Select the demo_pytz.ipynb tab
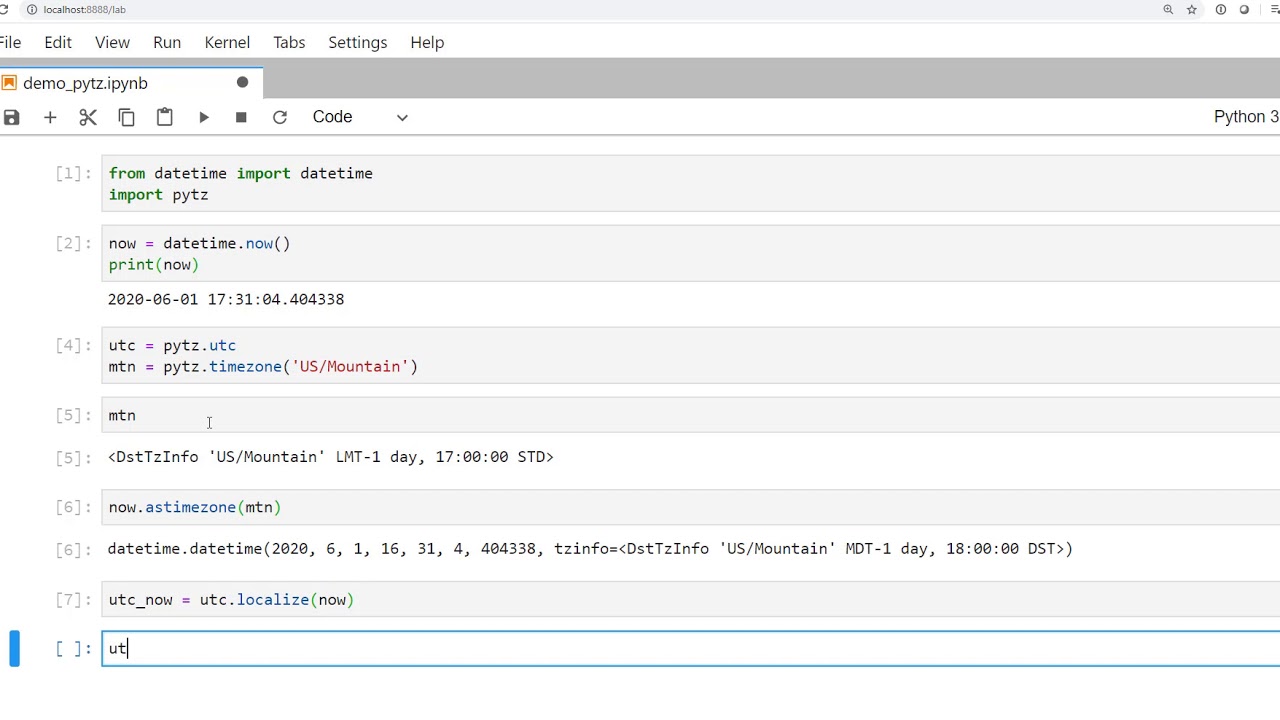1280x720 pixels. click(85, 83)
